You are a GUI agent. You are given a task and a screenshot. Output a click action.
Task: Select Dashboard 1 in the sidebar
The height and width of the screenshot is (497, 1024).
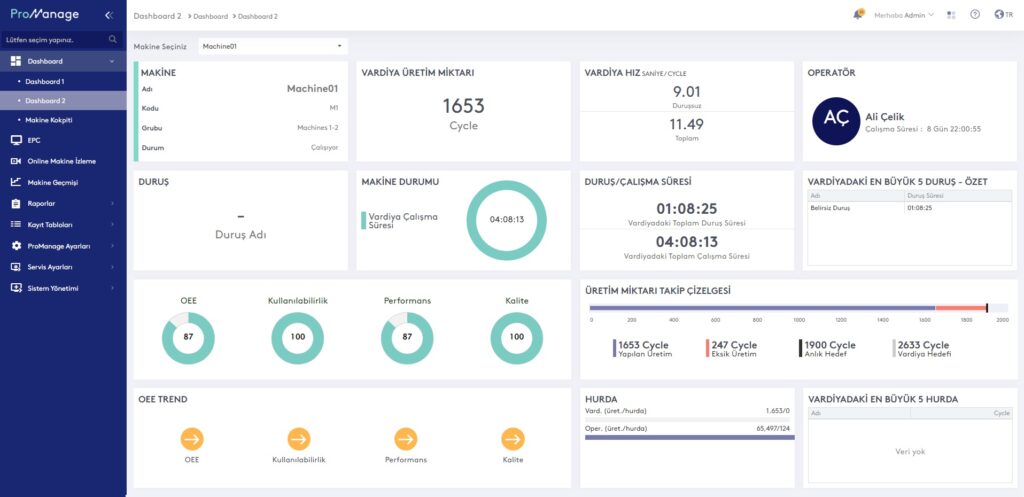(x=45, y=81)
